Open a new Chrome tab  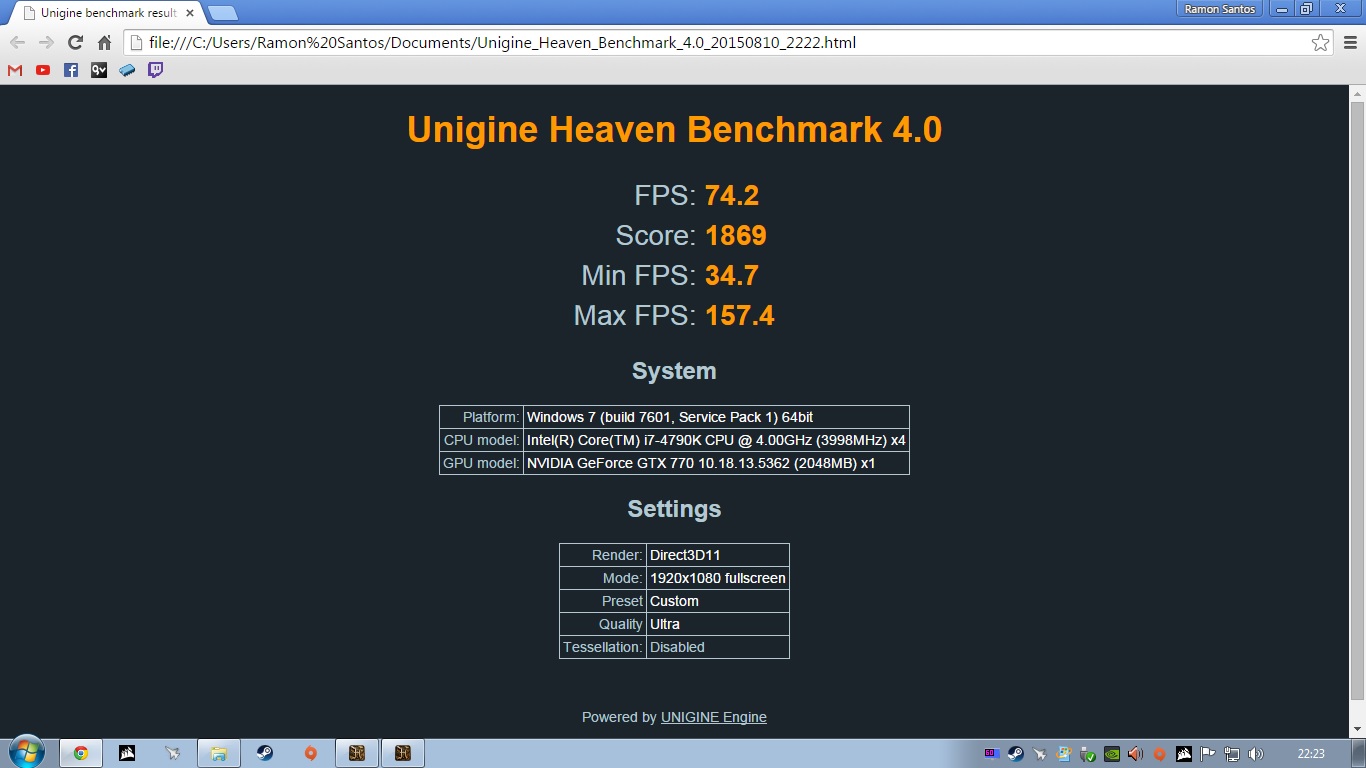point(222,13)
